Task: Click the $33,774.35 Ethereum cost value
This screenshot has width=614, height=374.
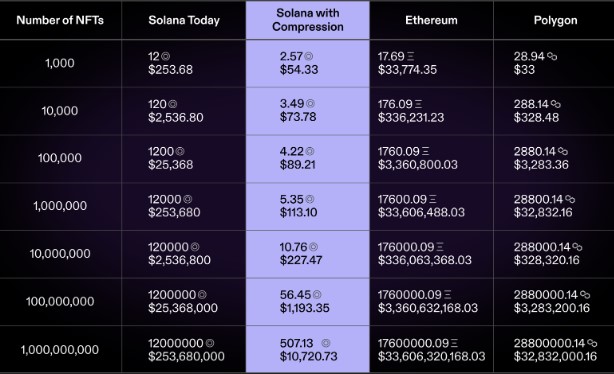Action: tap(407, 70)
